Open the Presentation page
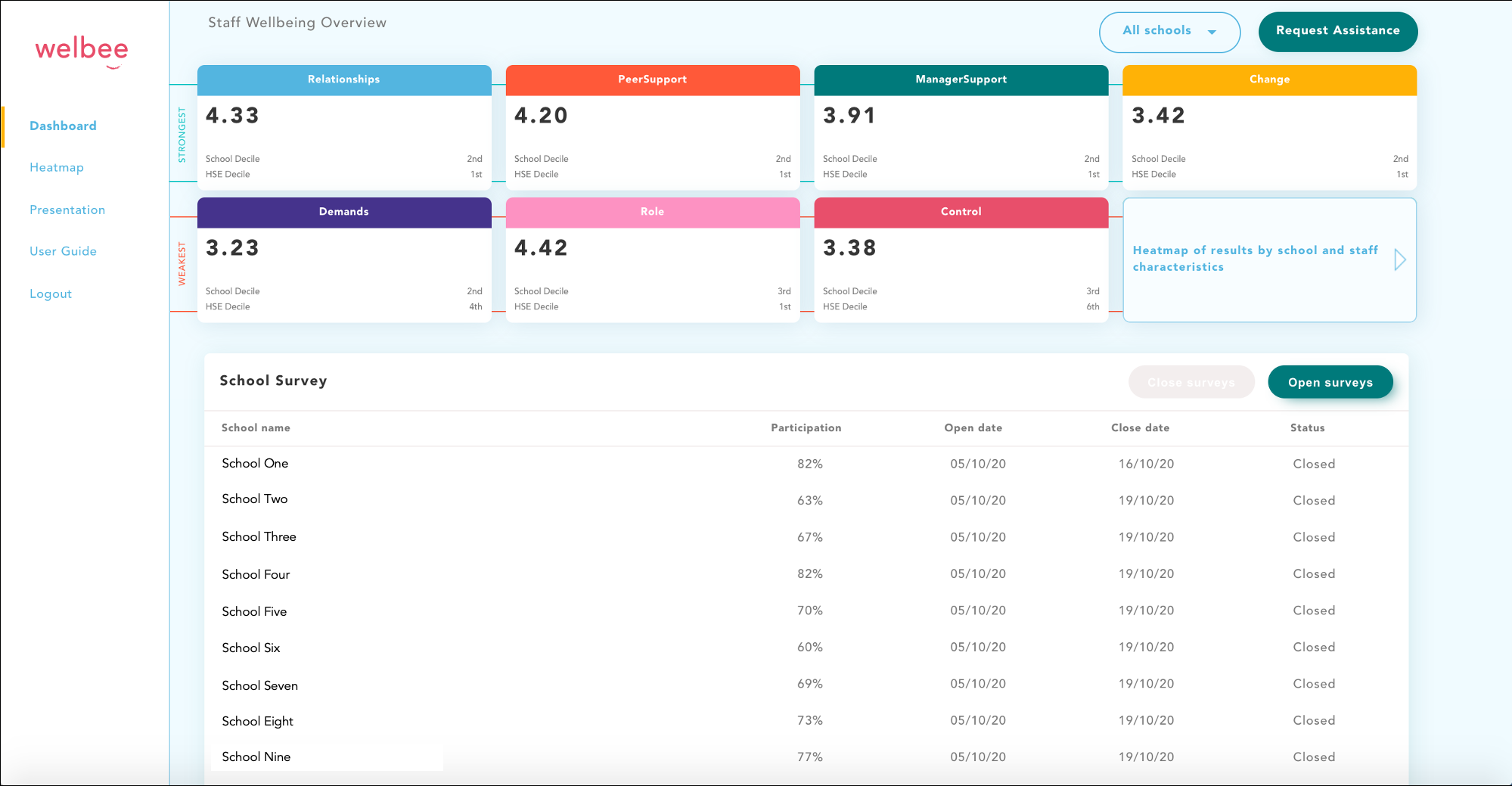 pyautogui.click(x=67, y=210)
